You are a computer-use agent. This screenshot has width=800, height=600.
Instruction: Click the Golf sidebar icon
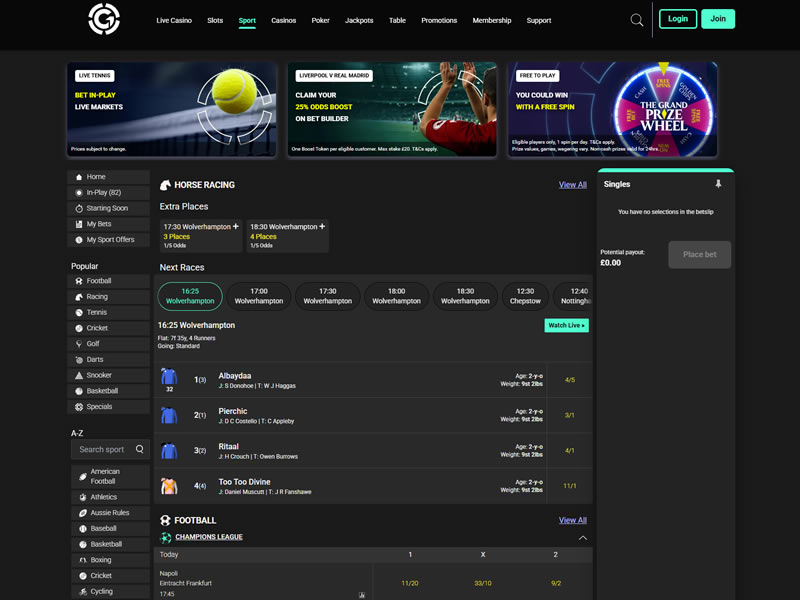point(79,344)
